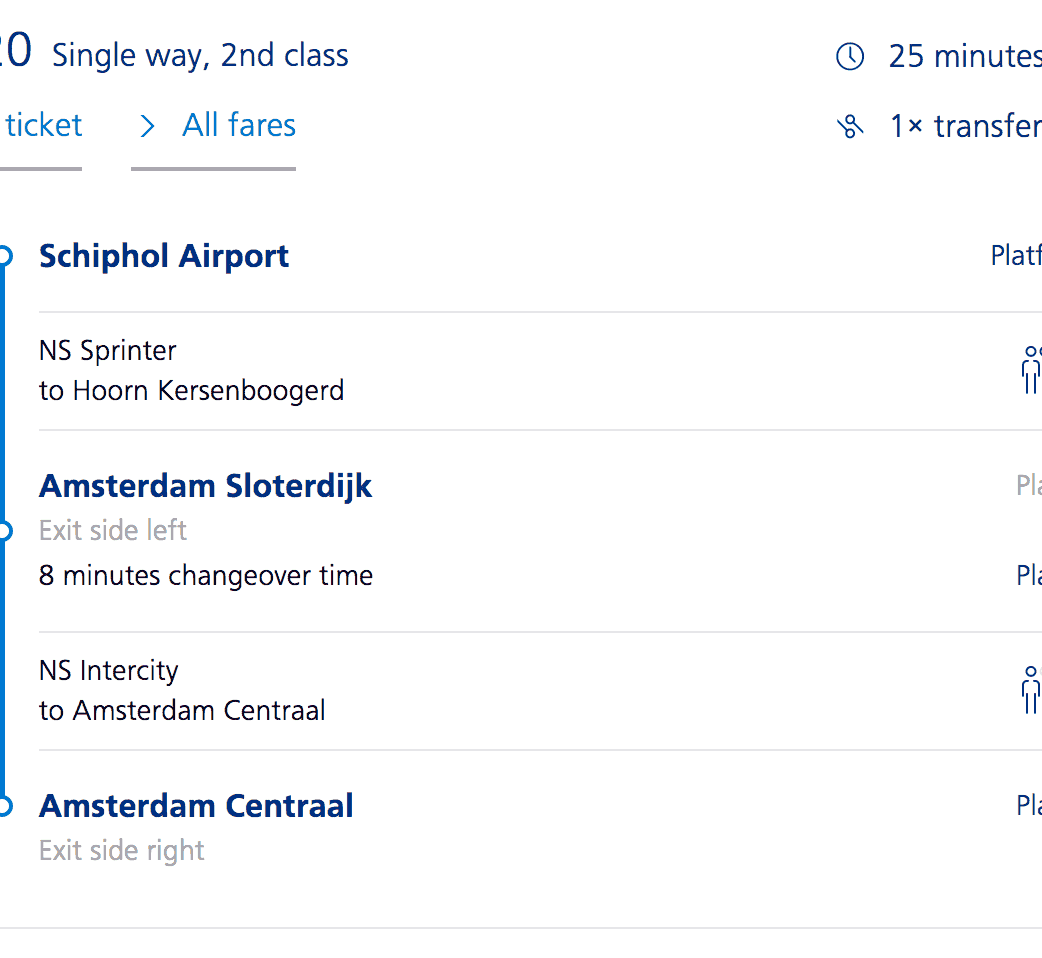Screen dimensions: 1042x958
Task: Click the chevron arrow before All fares
Action: tap(148, 126)
